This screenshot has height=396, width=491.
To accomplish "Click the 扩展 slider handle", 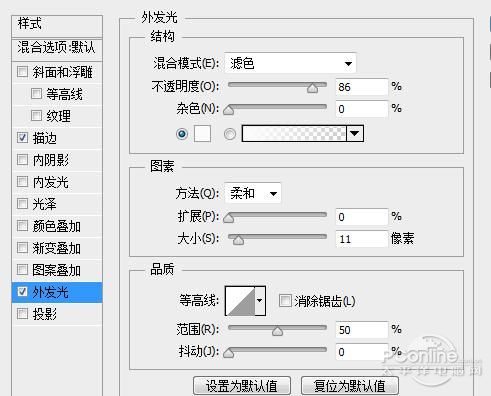I will [x=229, y=218].
